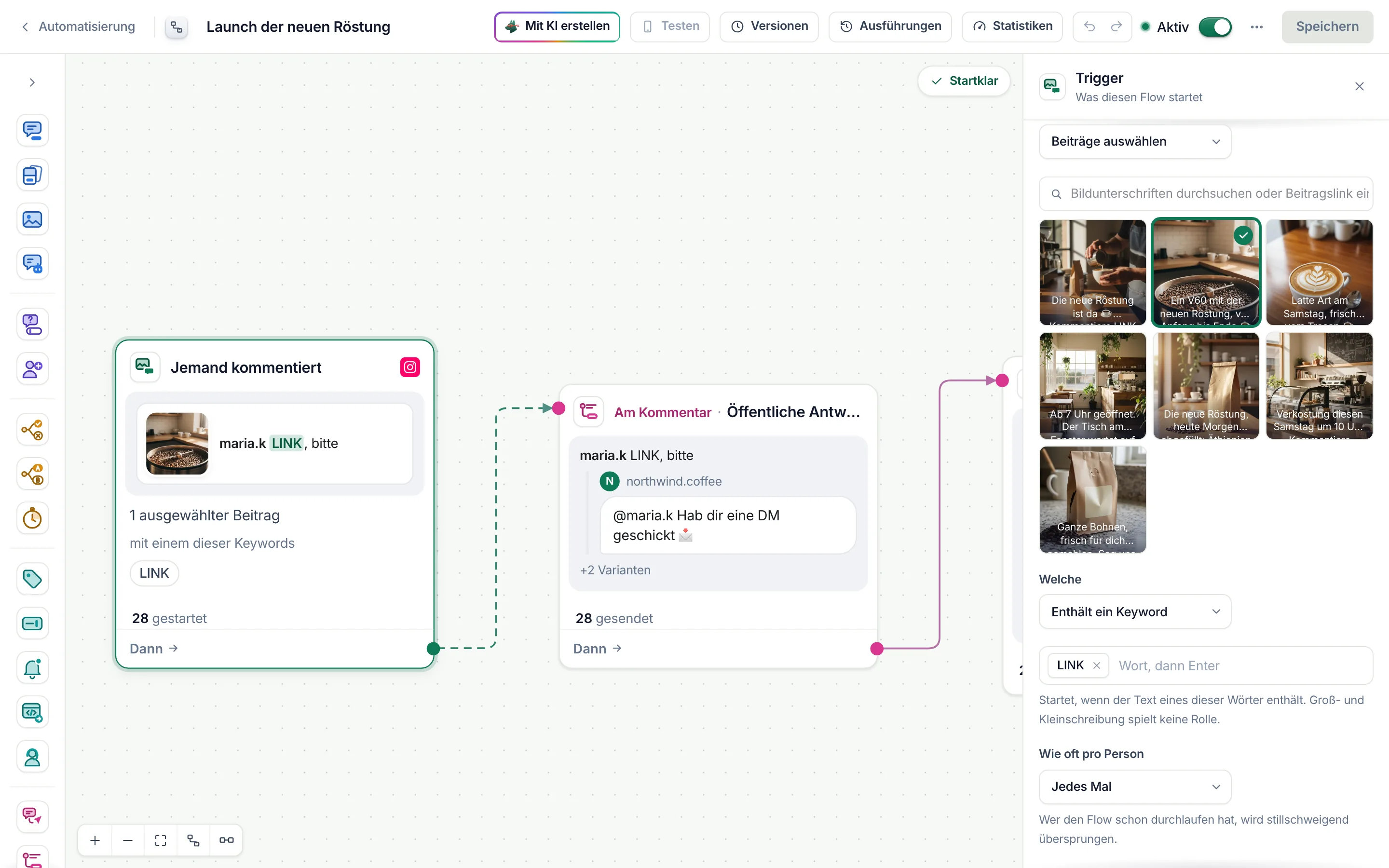Image resolution: width=1389 pixels, height=868 pixels.
Task: Open the Versionen tab
Action: click(769, 27)
